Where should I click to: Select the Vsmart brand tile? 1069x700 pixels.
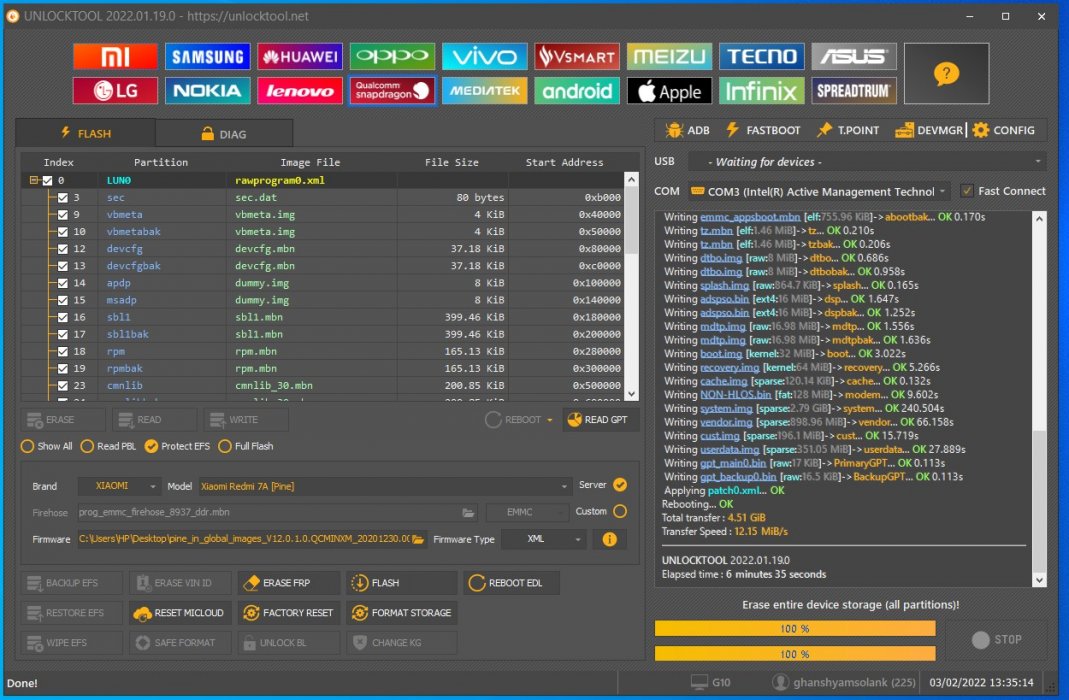click(x=577, y=57)
